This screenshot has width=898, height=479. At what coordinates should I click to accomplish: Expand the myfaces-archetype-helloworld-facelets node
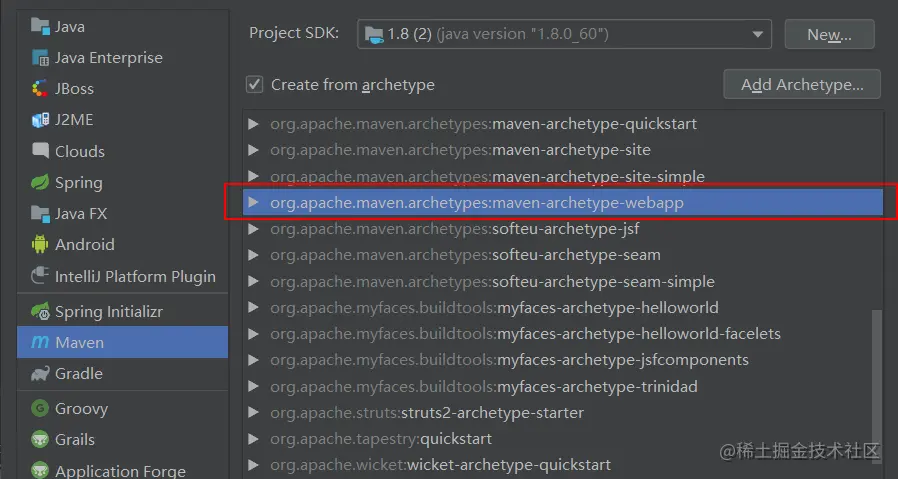click(x=253, y=333)
